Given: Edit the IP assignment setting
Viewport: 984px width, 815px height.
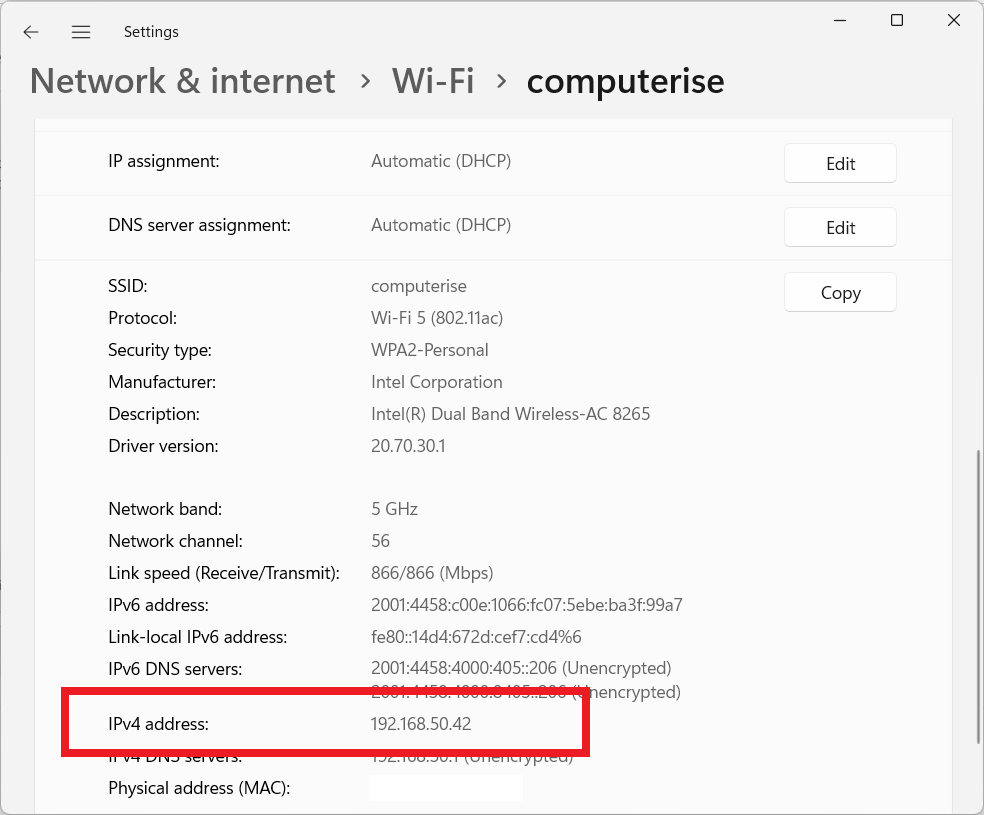Looking at the screenshot, I should point(840,164).
